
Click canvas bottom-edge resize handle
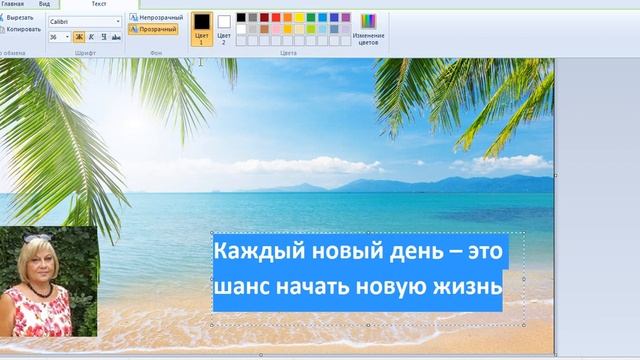click(x=261, y=355)
